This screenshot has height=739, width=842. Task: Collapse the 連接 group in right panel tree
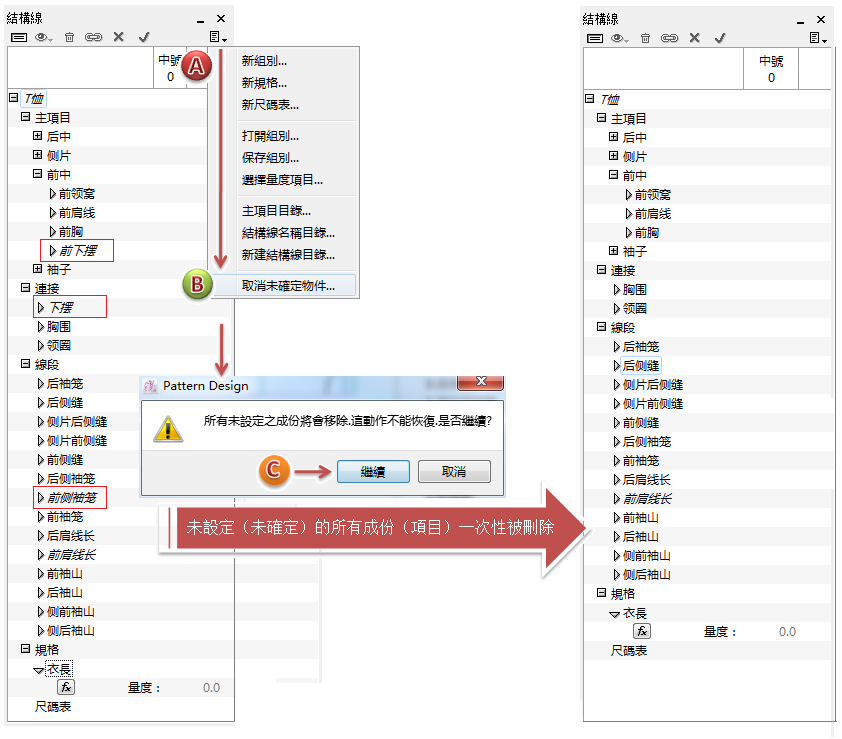coord(602,270)
